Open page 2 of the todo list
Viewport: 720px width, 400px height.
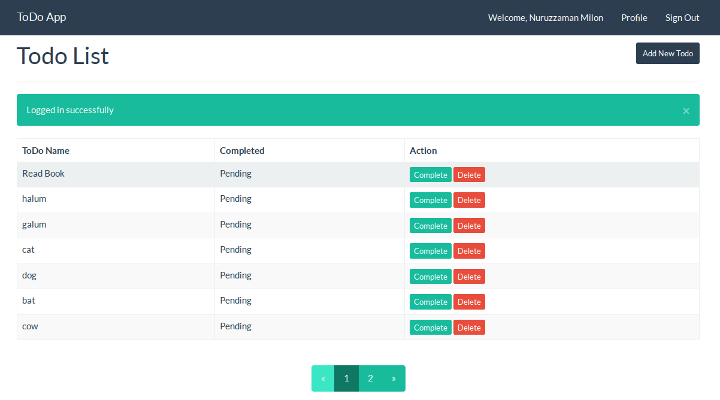(x=370, y=379)
